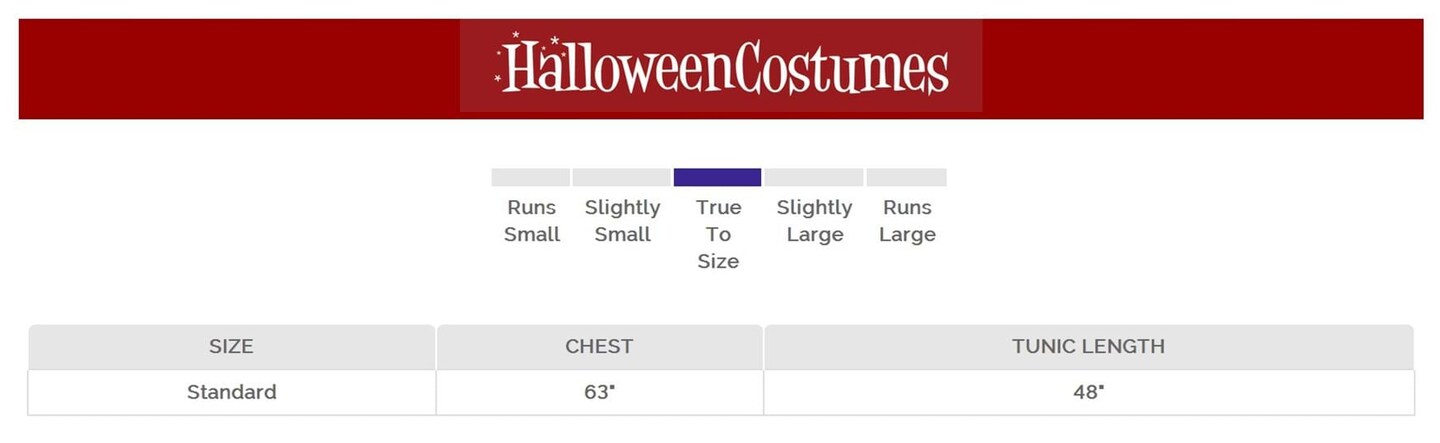Click the Slightly Small text label
This screenshot has height=443, width=1440.
[622, 221]
